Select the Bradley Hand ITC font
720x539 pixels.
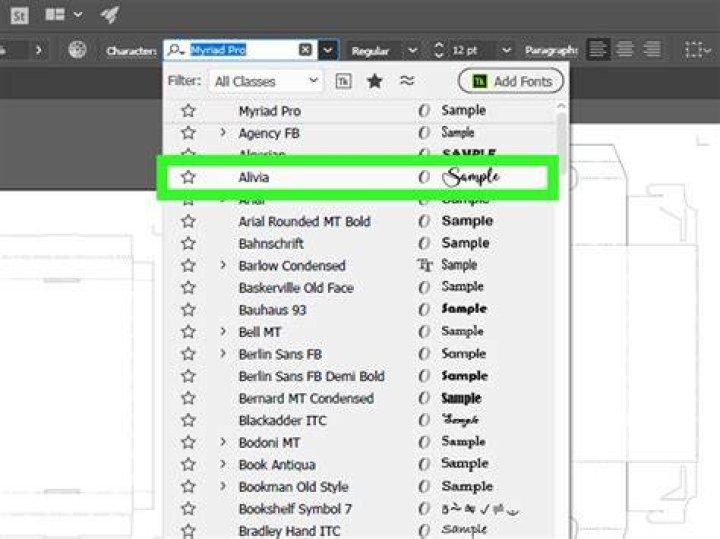[x=289, y=531]
